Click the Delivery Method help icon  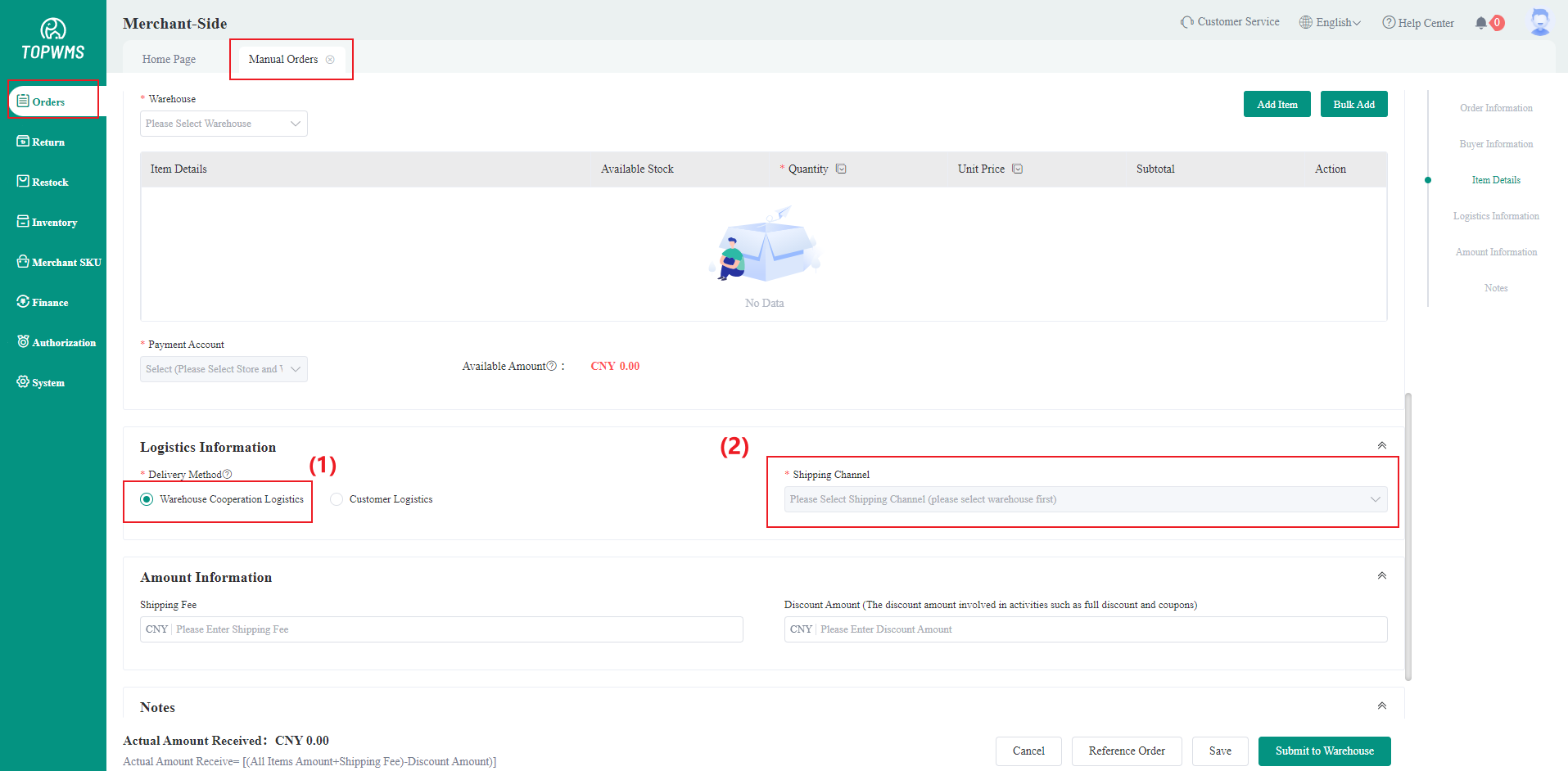click(228, 475)
